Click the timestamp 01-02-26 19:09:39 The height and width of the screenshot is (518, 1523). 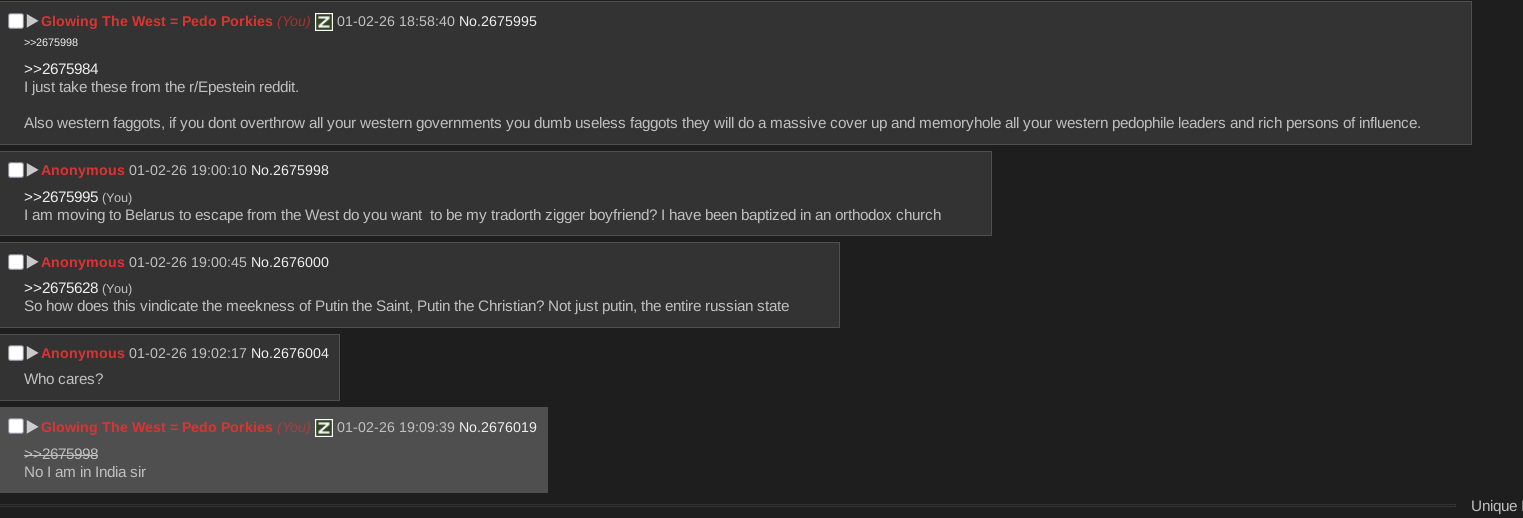click(x=395, y=427)
